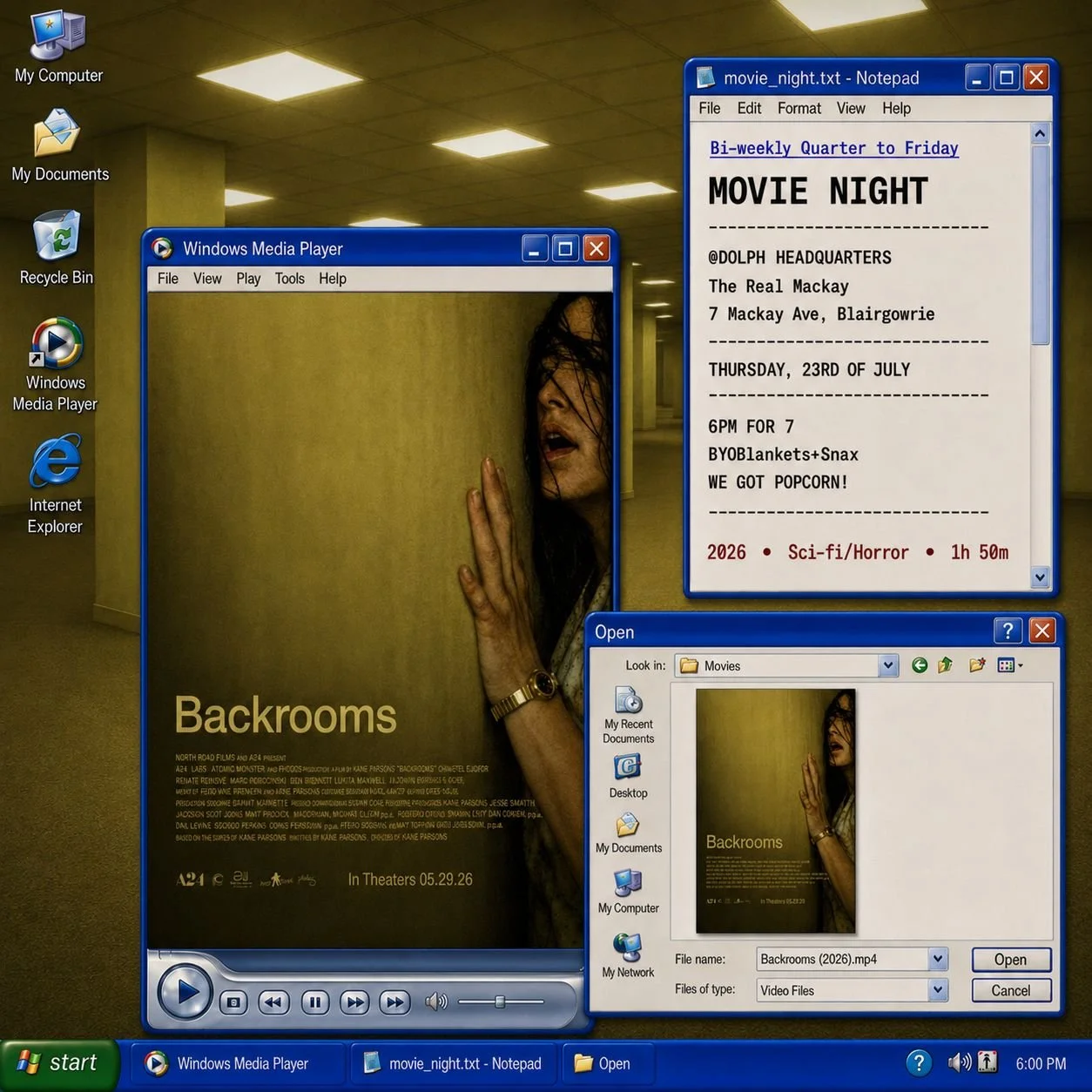The height and width of the screenshot is (1092, 1092).
Task: Click the '7 Mackay Ave, Blairgowrie' line in Notepad
Action: [821, 314]
